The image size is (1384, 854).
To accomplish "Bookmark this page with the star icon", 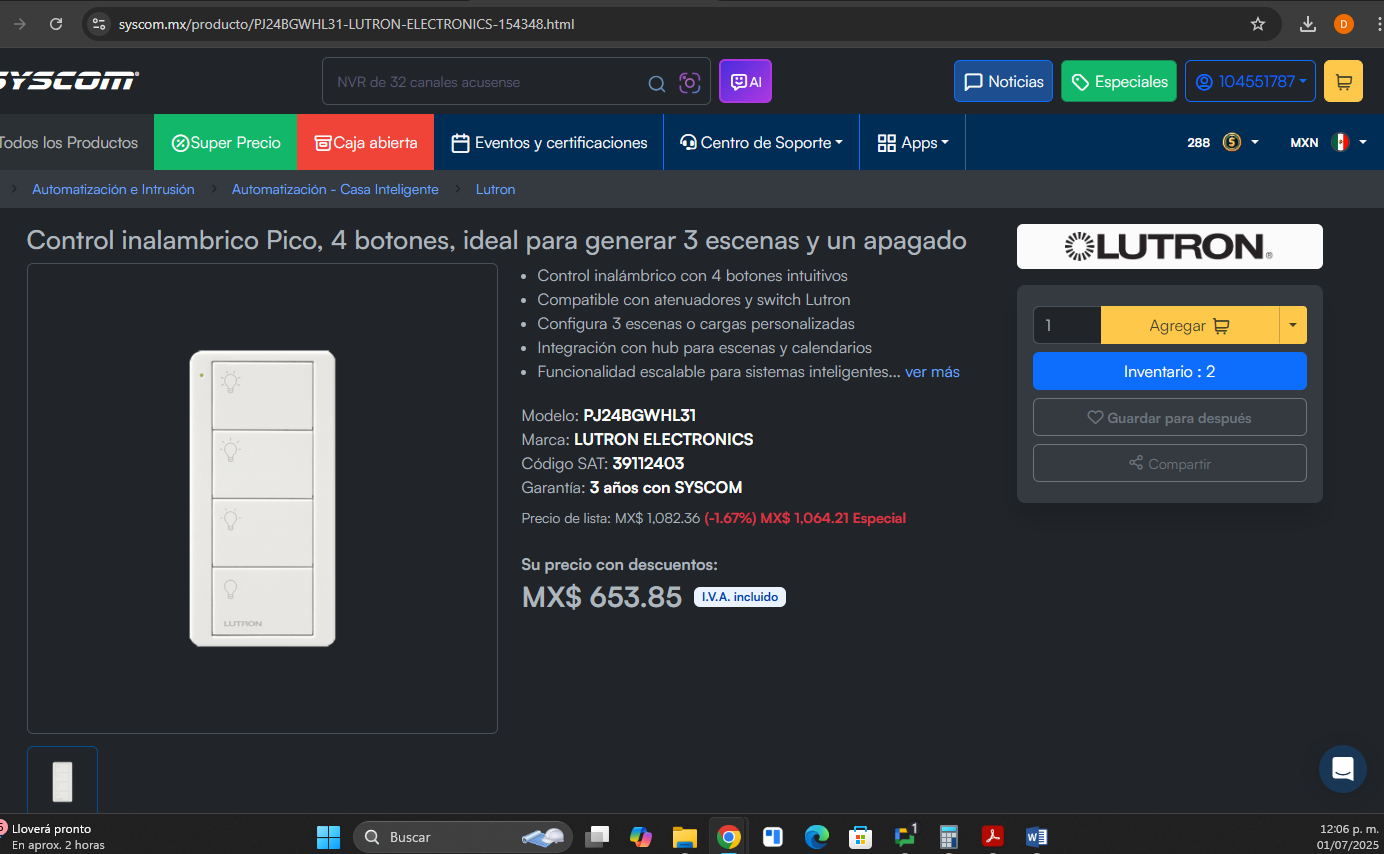I will pos(1258,24).
